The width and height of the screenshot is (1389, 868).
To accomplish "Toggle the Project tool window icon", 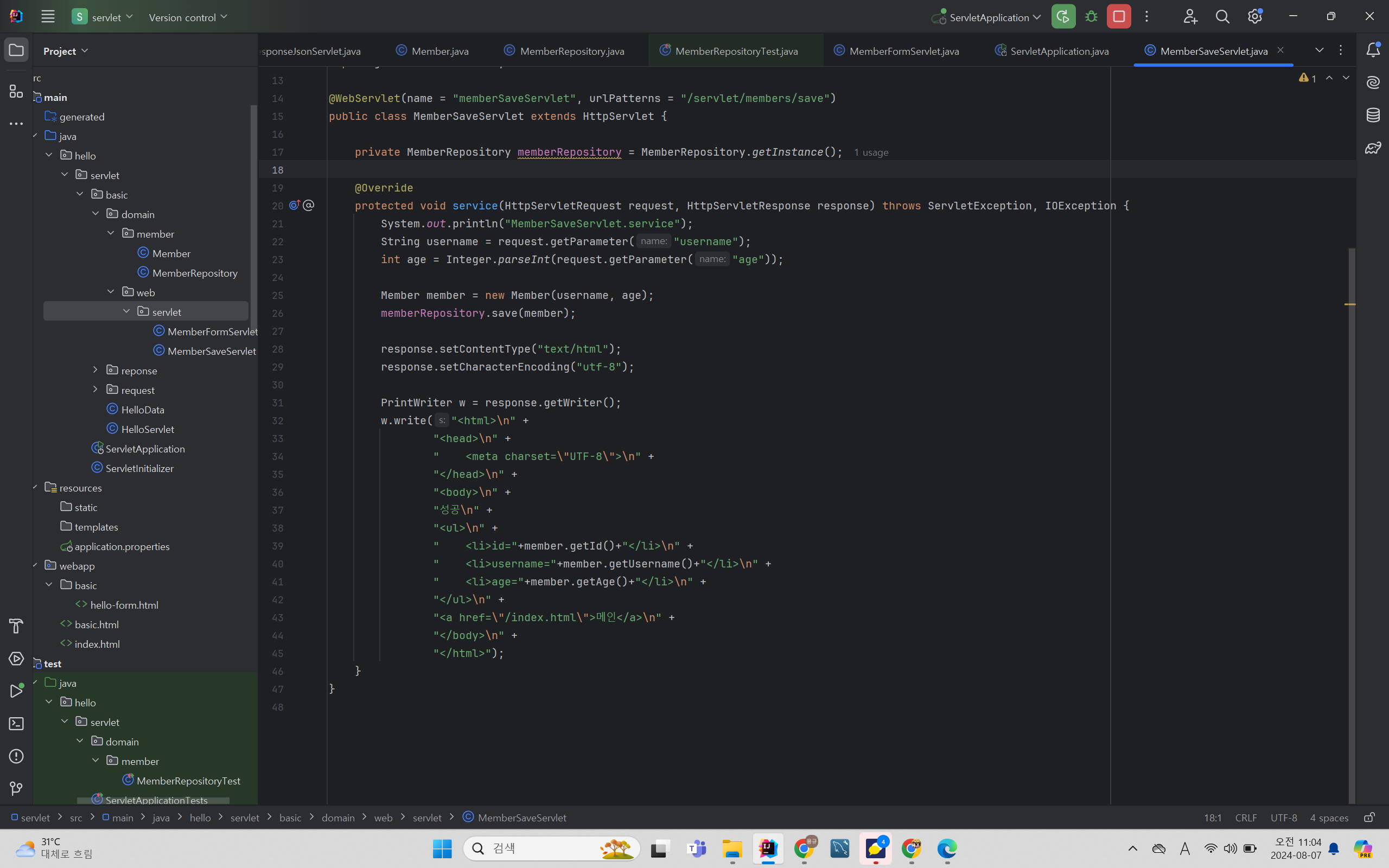I will coord(16,50).
